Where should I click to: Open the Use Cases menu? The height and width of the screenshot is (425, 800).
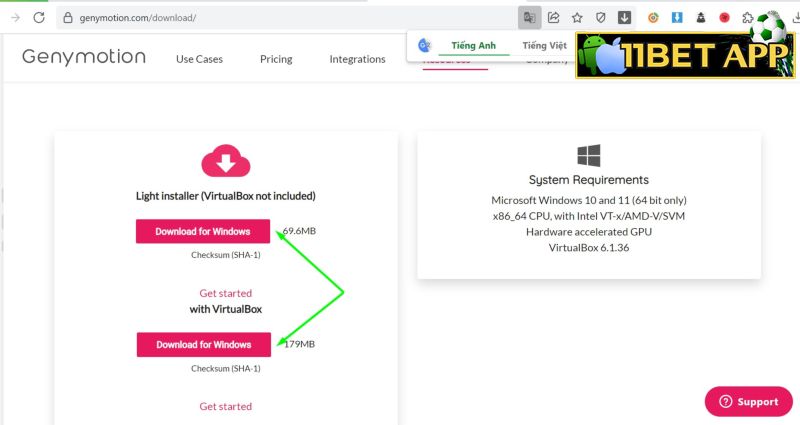[x=199, y=59]
